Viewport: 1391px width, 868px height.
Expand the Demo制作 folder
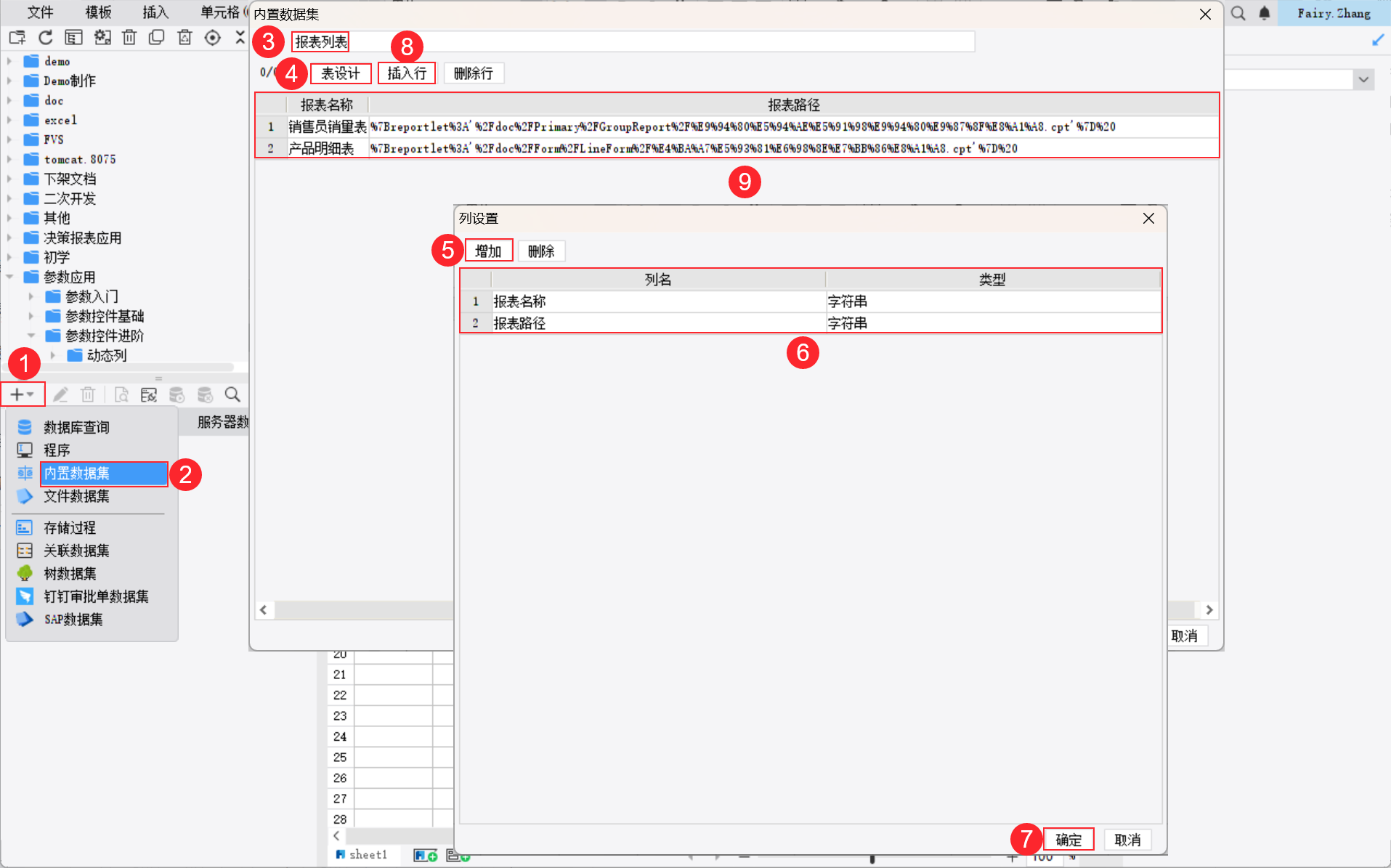coord(9,81)
